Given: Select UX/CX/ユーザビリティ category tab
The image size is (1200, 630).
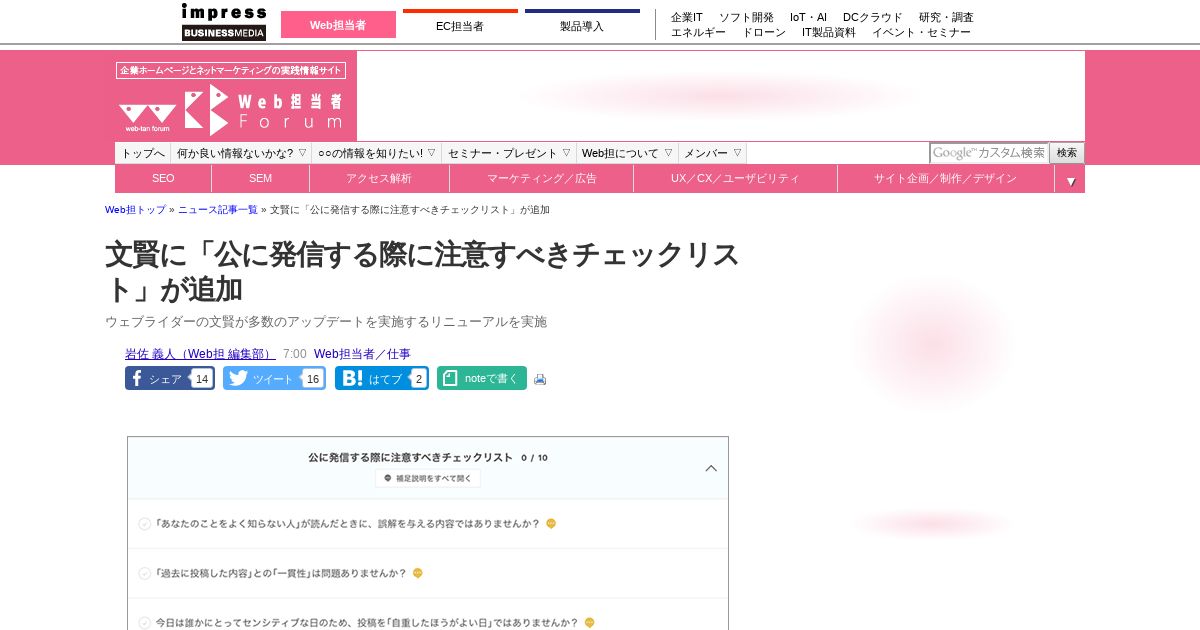Looking at the screenshot, I should pyautogui.click(x=735, y=179).
